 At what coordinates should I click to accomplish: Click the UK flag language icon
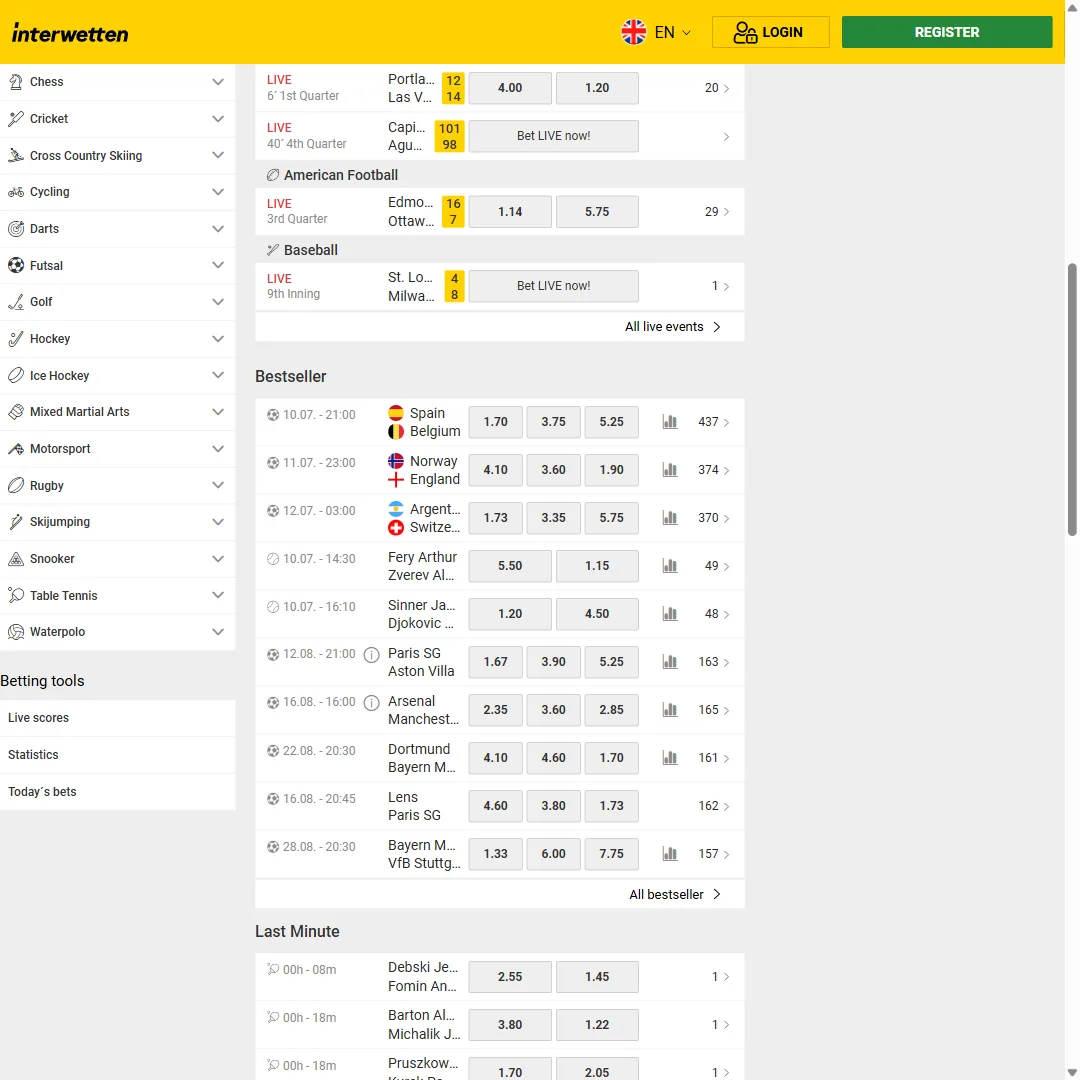pyautogui.click(x=634, y=32)
